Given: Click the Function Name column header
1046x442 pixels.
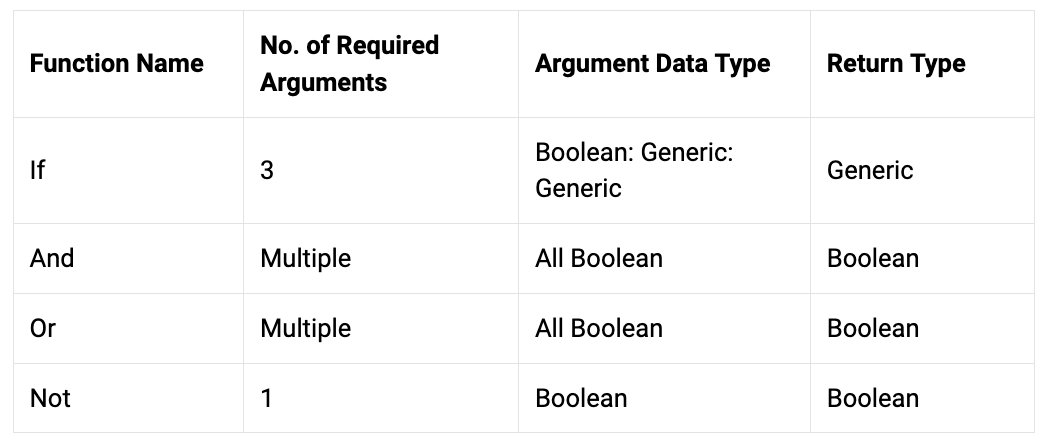Looking at the screenshot, I should coord(117,64).
